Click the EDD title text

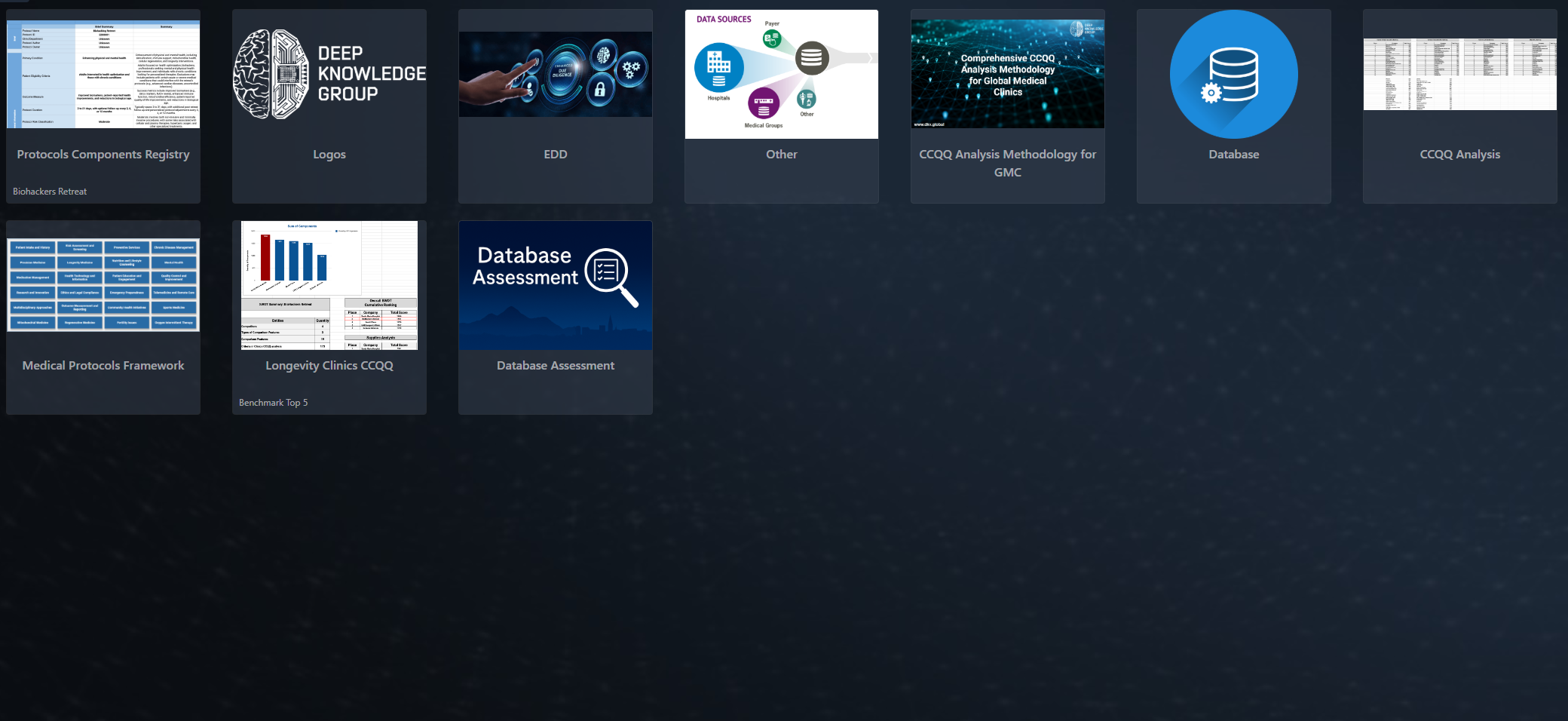556,154
